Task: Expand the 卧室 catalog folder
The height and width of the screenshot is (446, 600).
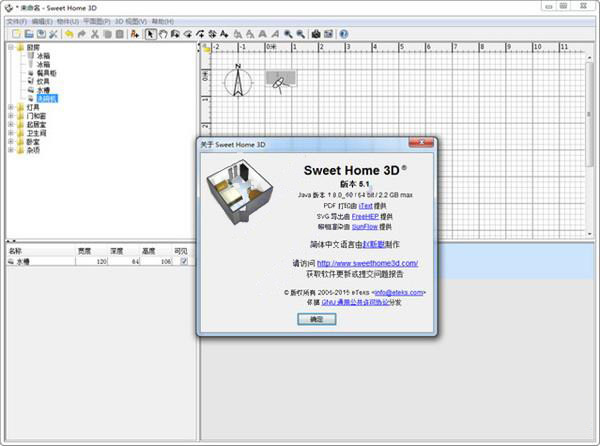Action: (11, 142)
